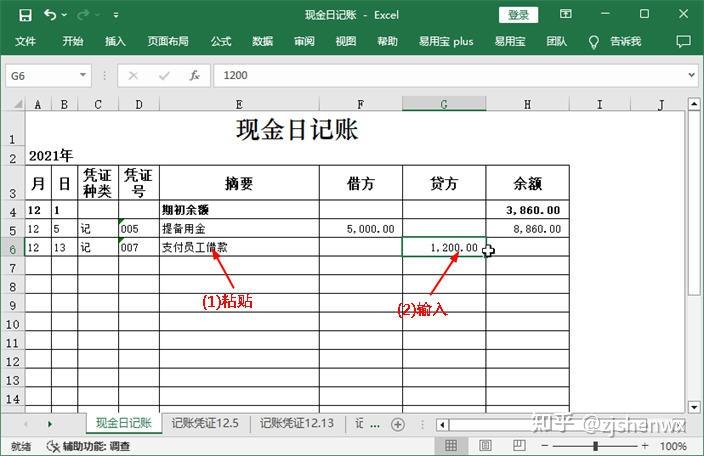Open Customize Quick Access Toolbar dropdown
The width and height of the screenshot is (704, 456).
click(x=116, y=16)
